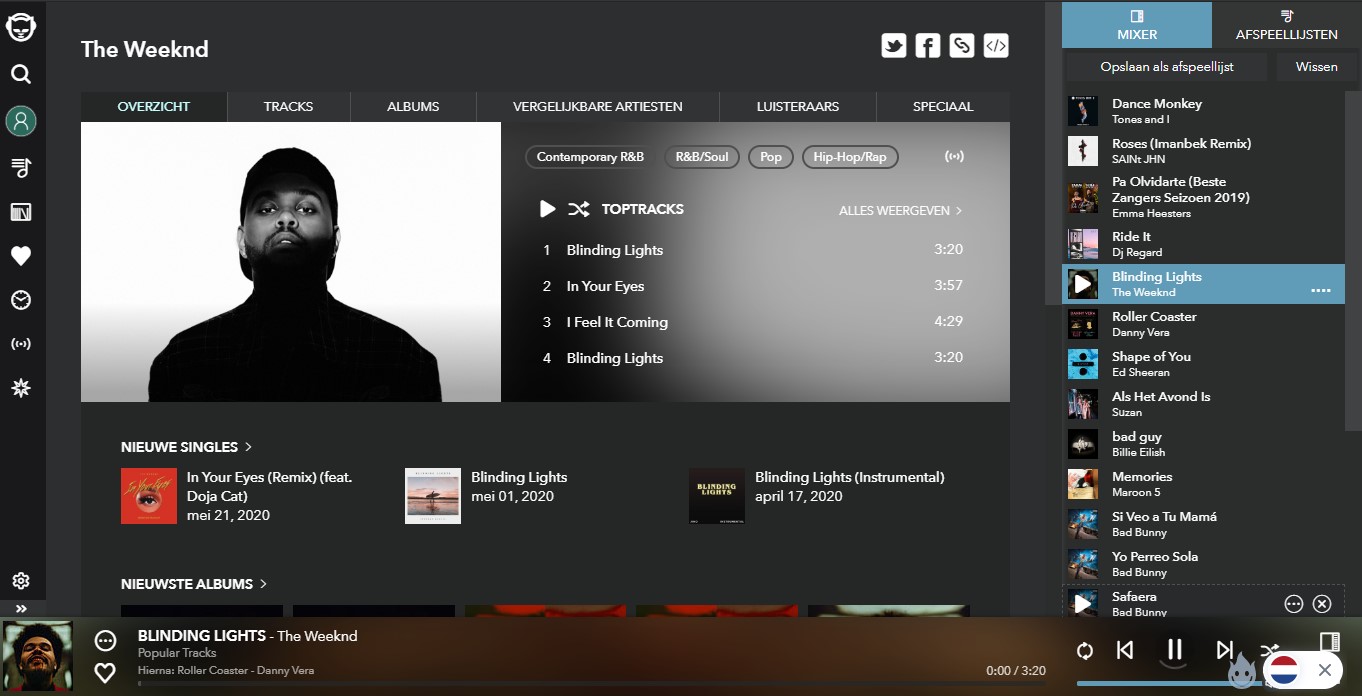The height and width of the screenshot is (696, 1362).
Task: Get embed code icon
Action: coord(996,46)
